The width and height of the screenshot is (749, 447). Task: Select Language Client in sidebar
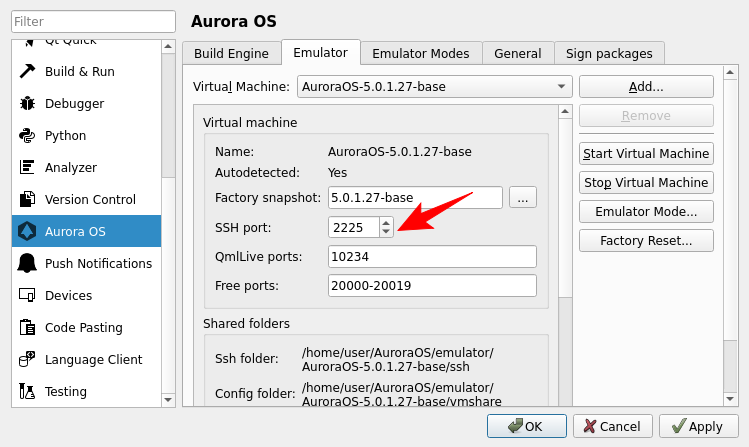[x=93, y=360]
